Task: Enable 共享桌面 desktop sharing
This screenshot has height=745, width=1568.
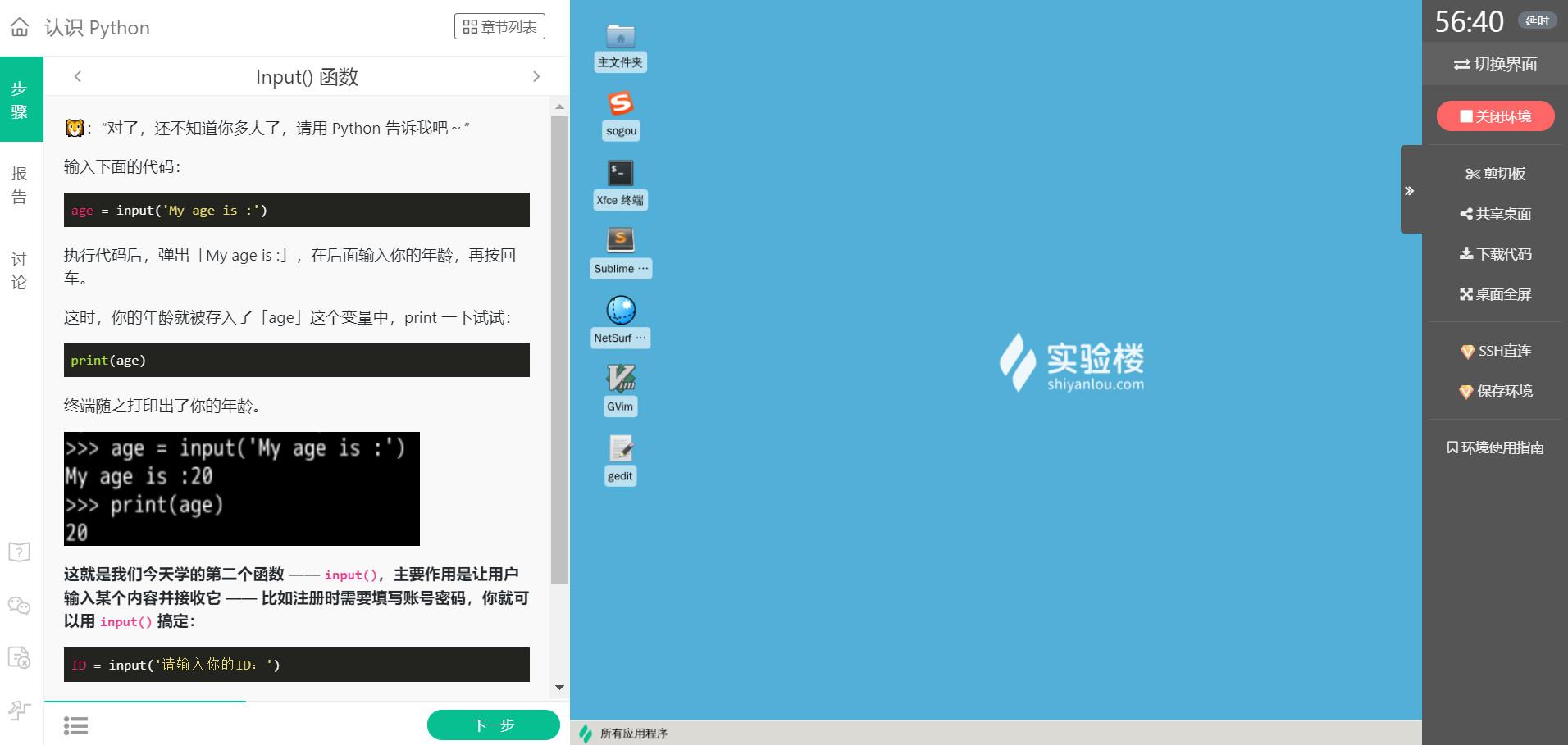Action: (x=1495, y=214)
